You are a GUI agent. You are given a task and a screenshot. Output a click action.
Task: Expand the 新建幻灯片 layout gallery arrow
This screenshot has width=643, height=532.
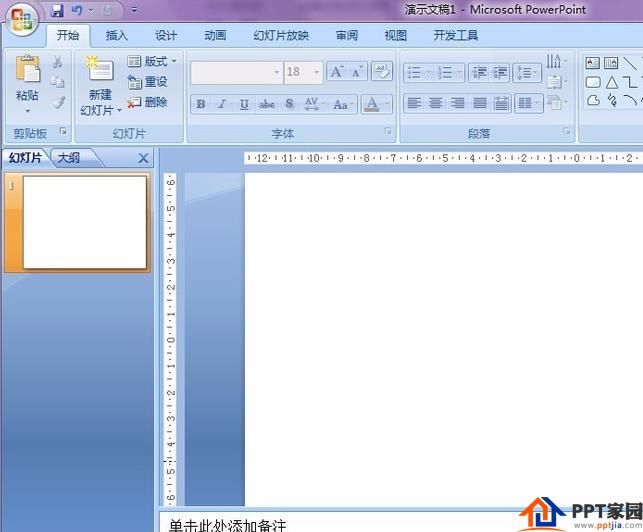click(119, 110)
